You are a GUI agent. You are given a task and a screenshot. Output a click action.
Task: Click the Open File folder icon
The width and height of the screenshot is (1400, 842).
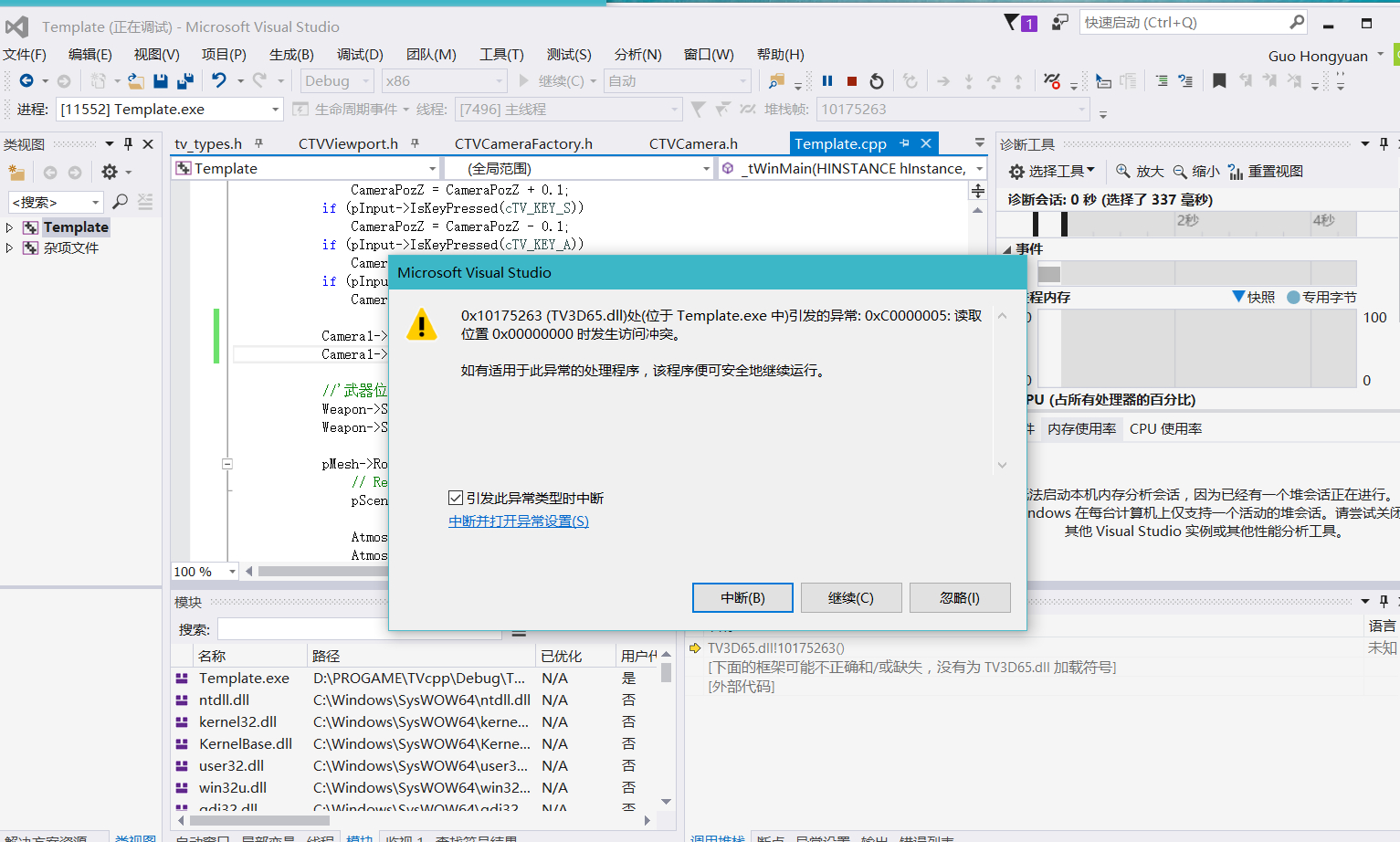[x=136, y=81]
